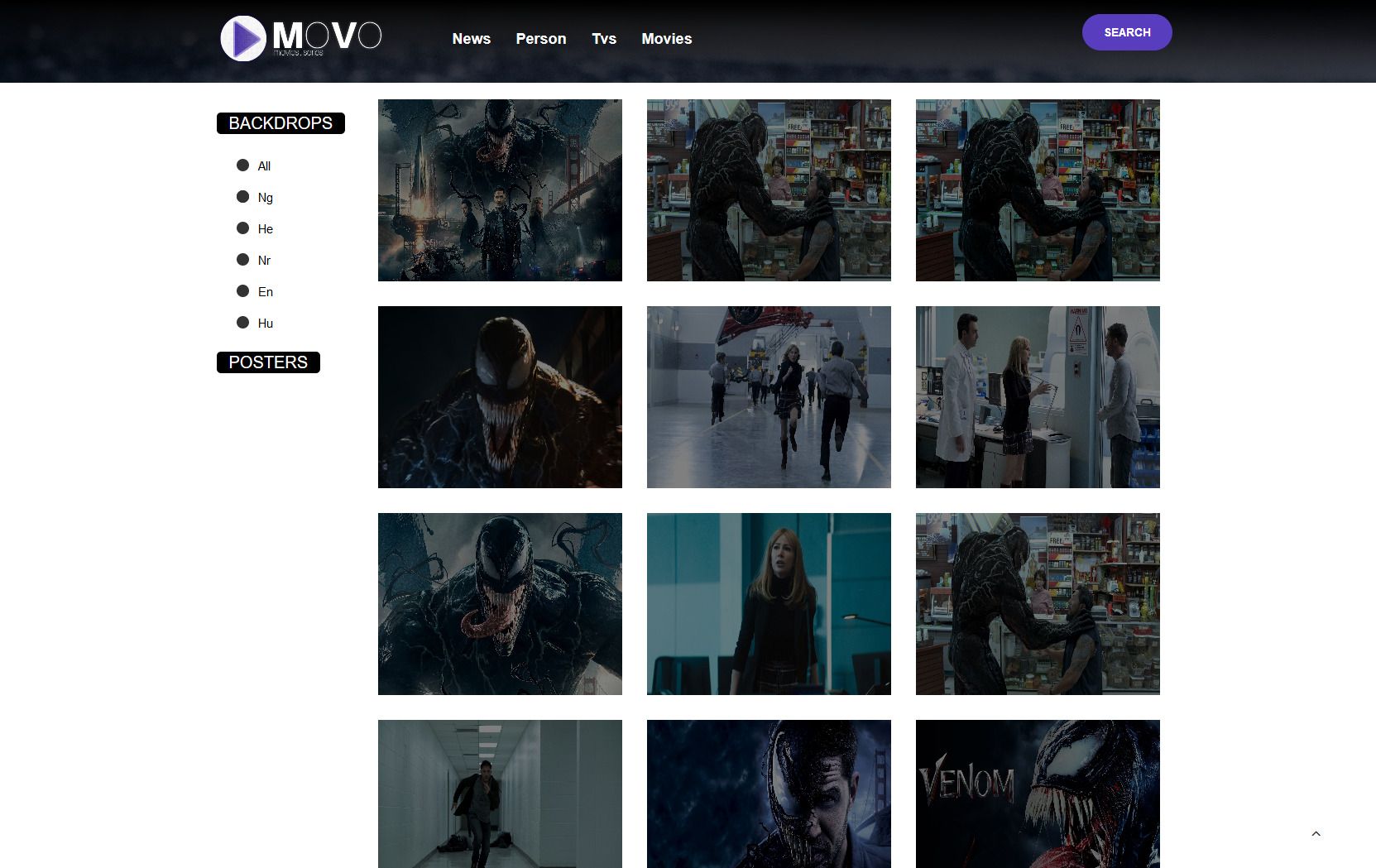
Task: Open the backdrop with the white-coat doctor talking
Action: click(1038, 397)
